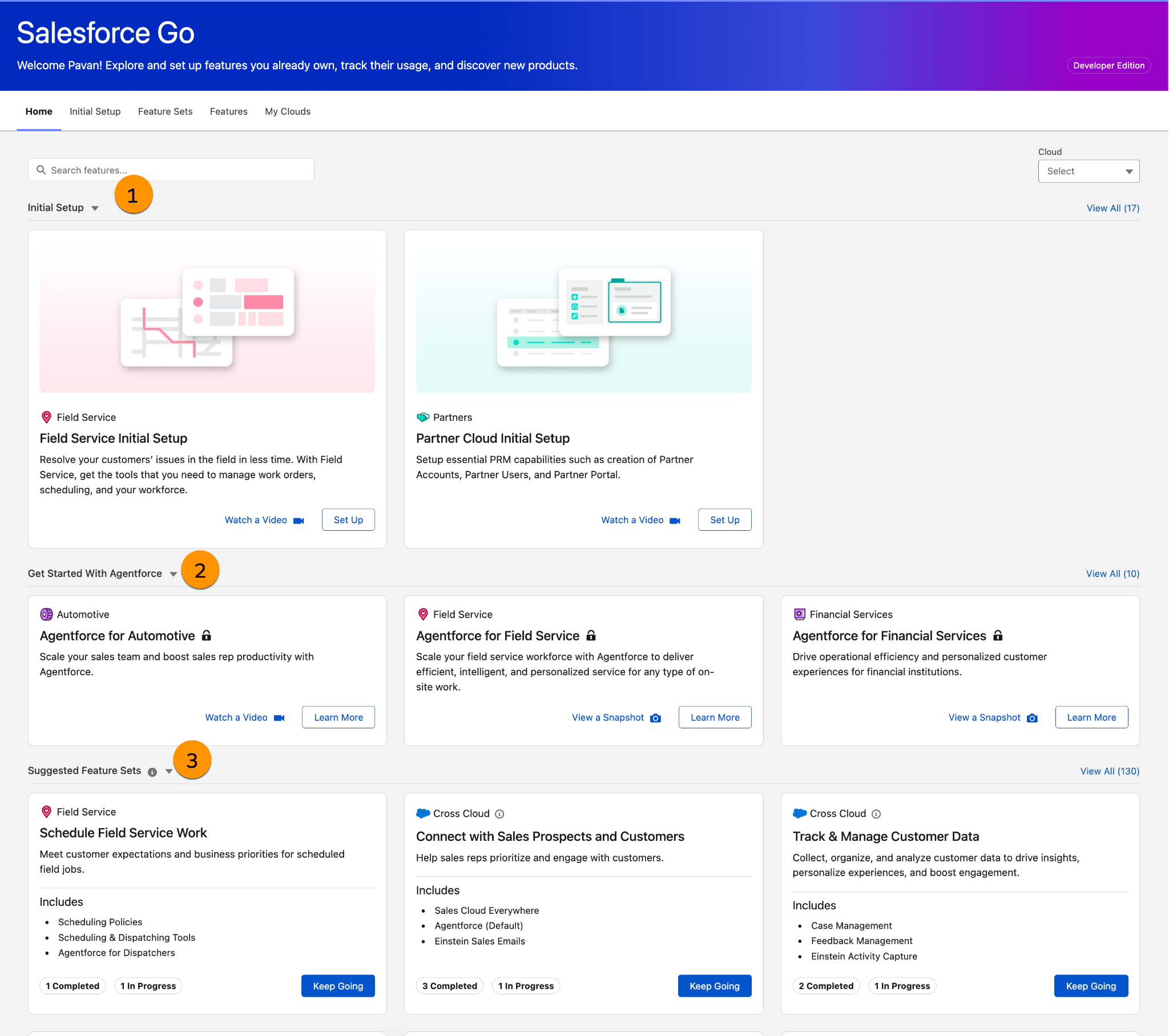The height and width of the screenshot is (1036, 1169).
Task: Click Keep Going on Schedule Field Service Work
Action: pyautogui.click(x=338, y=986)
